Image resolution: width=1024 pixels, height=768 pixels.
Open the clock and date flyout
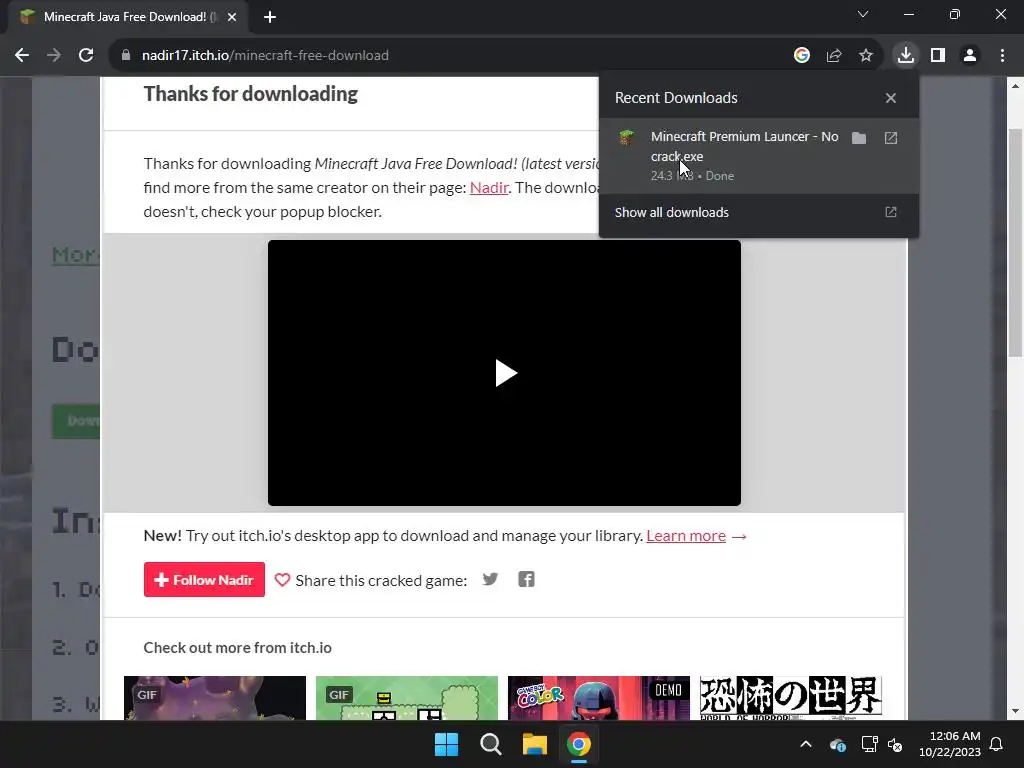(x=950, y=744)
